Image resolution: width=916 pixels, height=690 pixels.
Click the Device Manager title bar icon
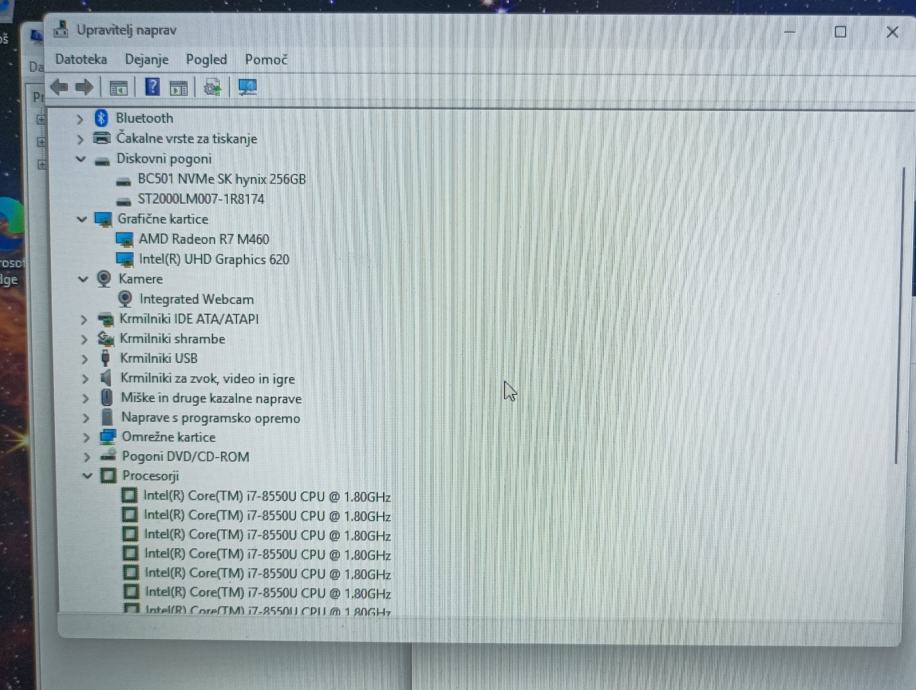pyautogui.click(x=61, y=30)
